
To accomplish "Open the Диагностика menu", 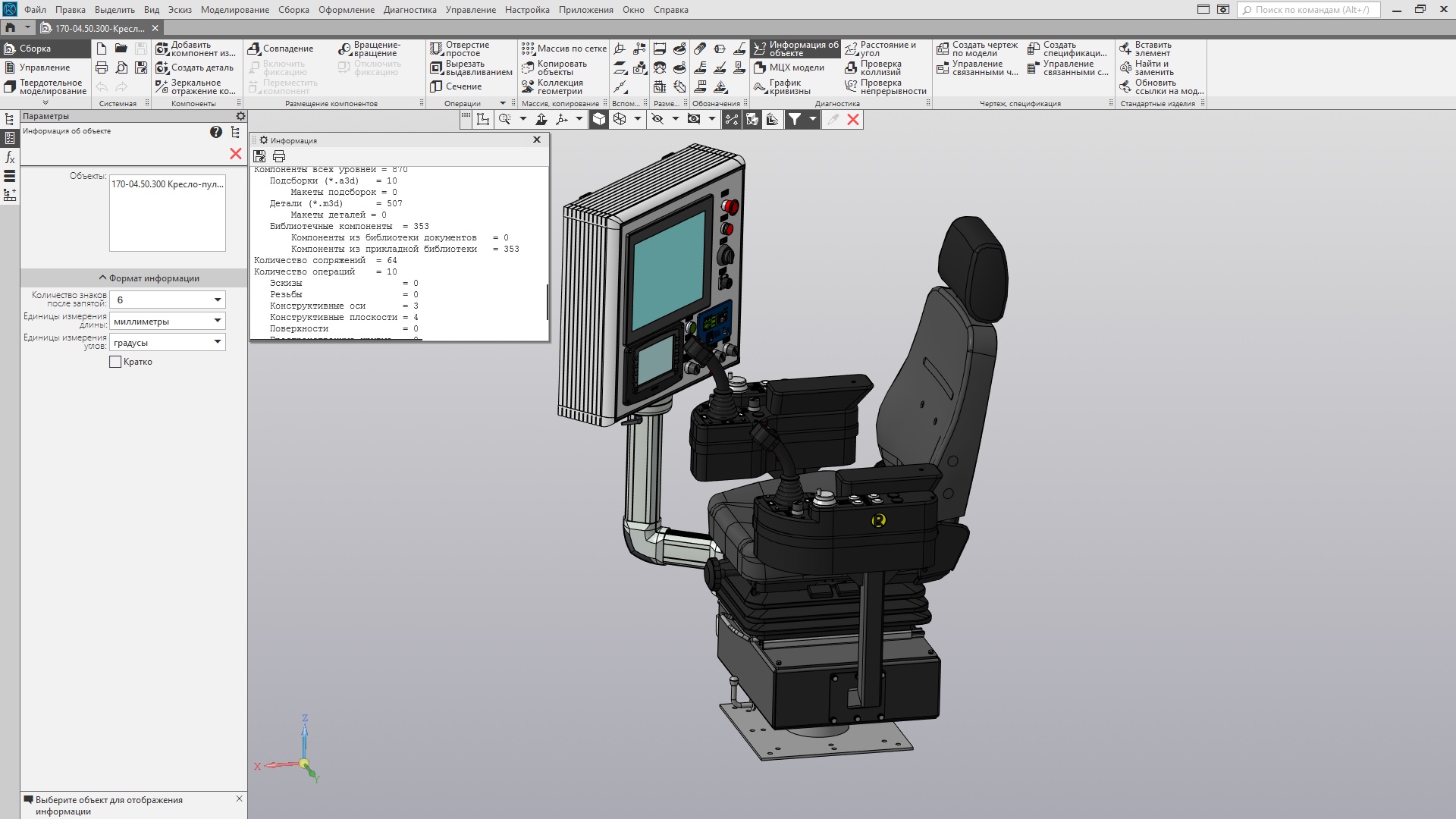I will click(409, 10).
